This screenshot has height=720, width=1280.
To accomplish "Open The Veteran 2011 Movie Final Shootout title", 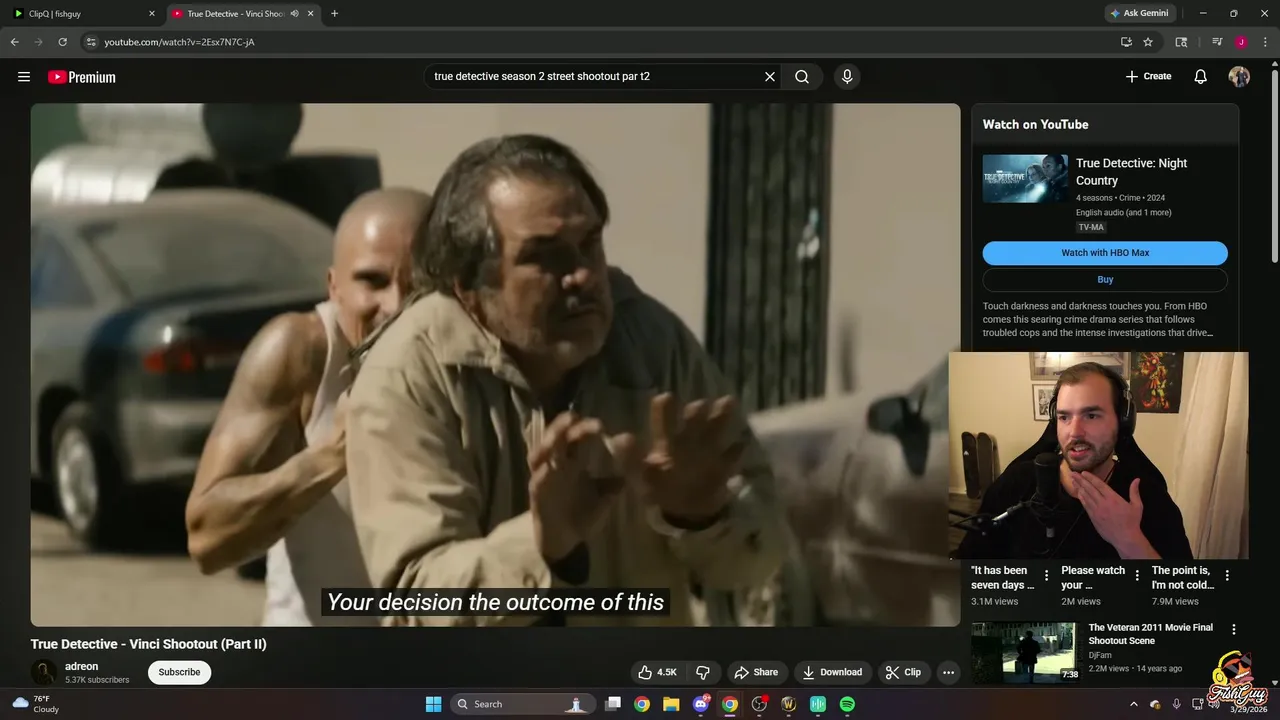I will 1151,634.
